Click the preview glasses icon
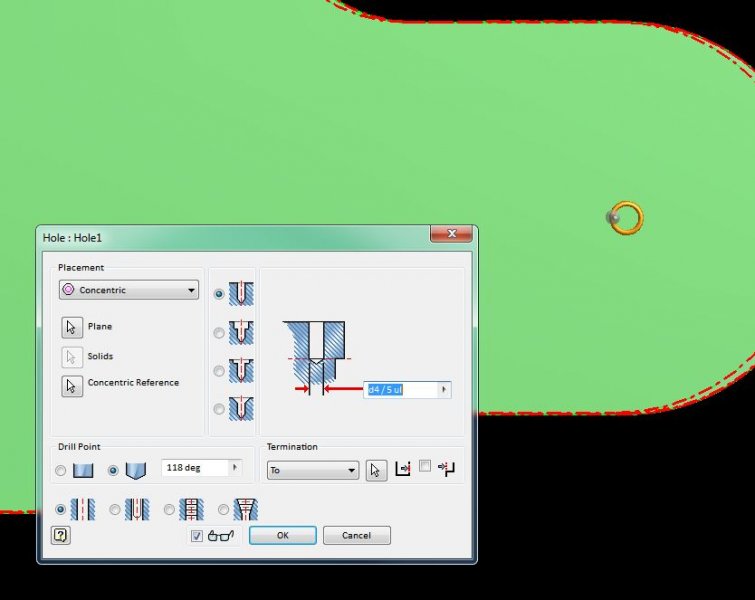Viewport: 755px width, 600px height. point(221,535)
